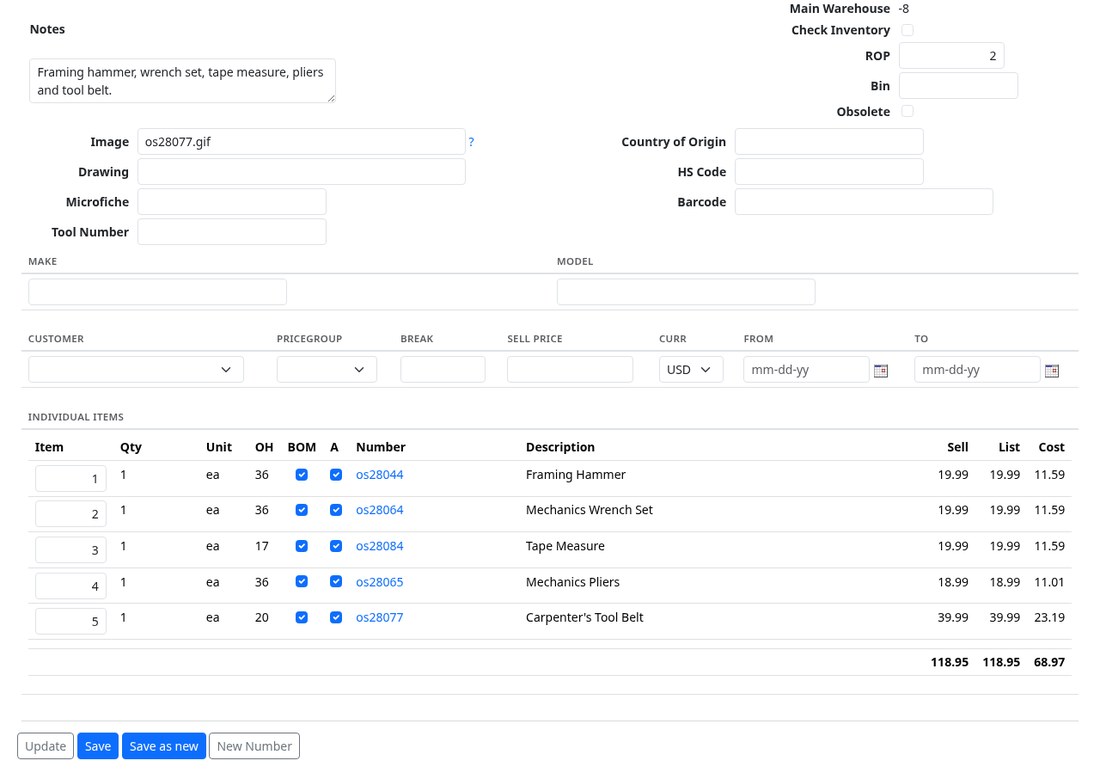Click the Make input field
This screenshot has width=1100, height=773.
[158, 292]
